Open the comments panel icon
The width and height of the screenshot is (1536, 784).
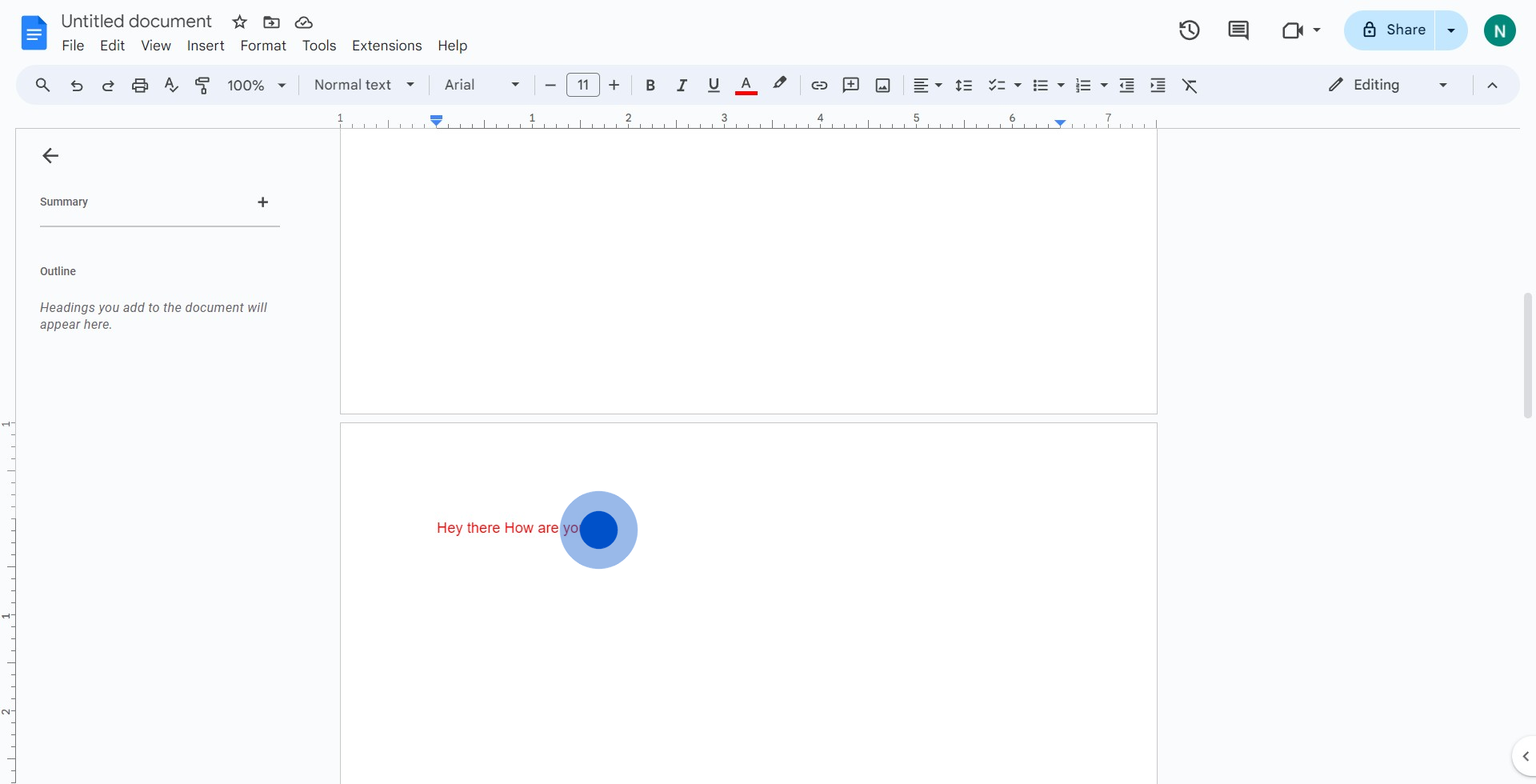coord(1238,30)
